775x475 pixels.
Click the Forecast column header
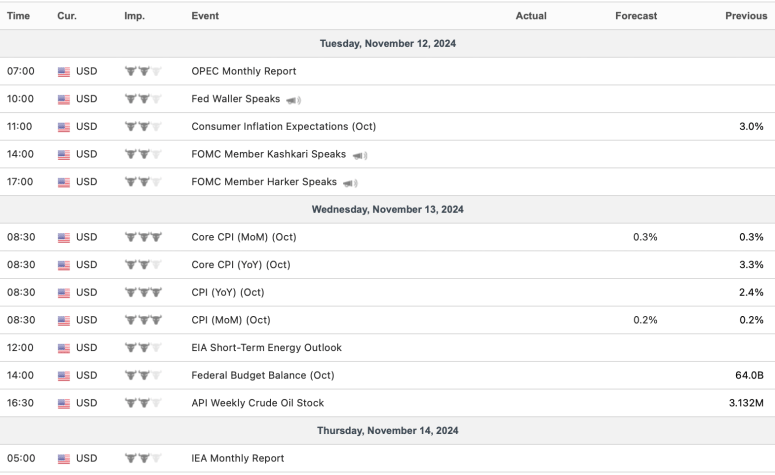click(x=636, y=16)
